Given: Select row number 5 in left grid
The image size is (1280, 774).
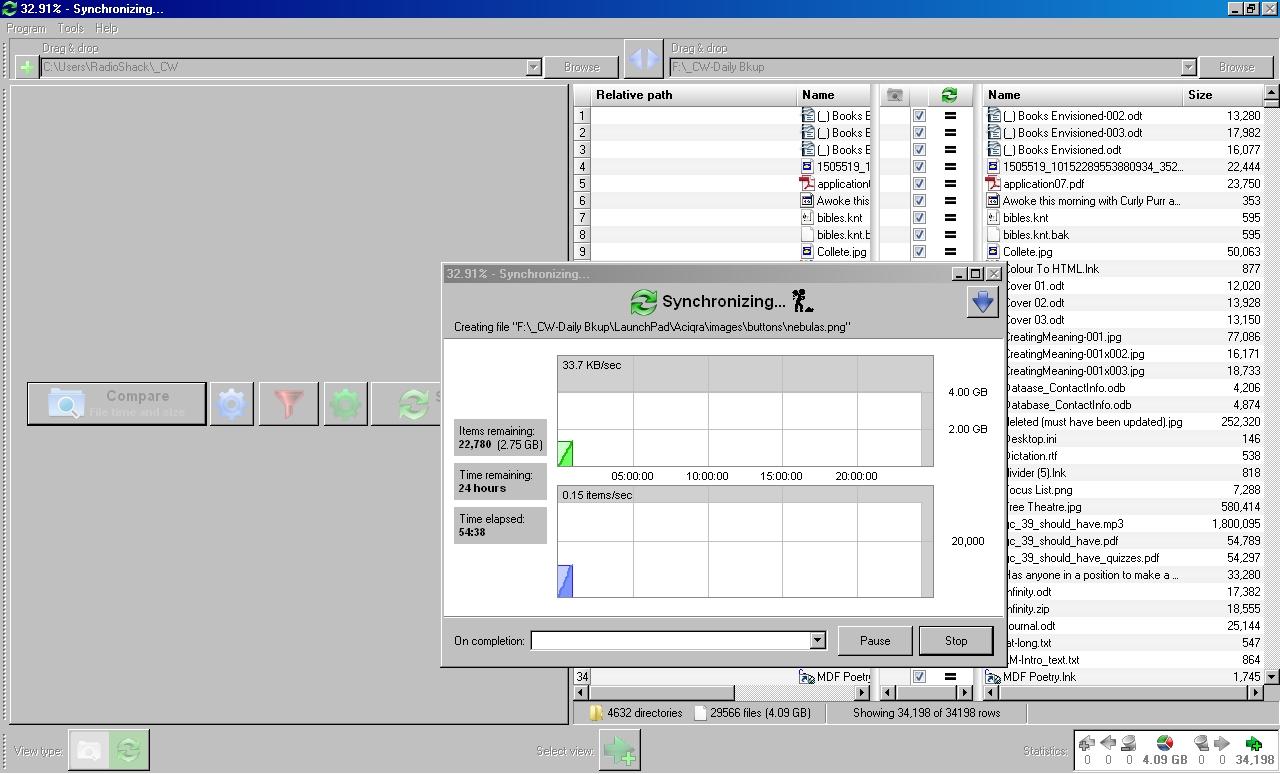Looking at the screenshot, I should pos(581,184).
